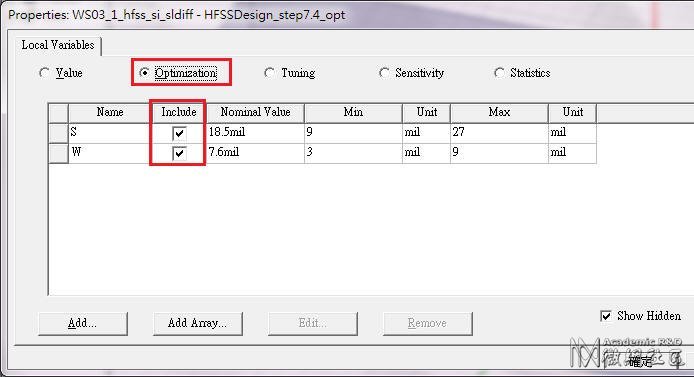Edit the Min value 9 for S

[353, 133]
